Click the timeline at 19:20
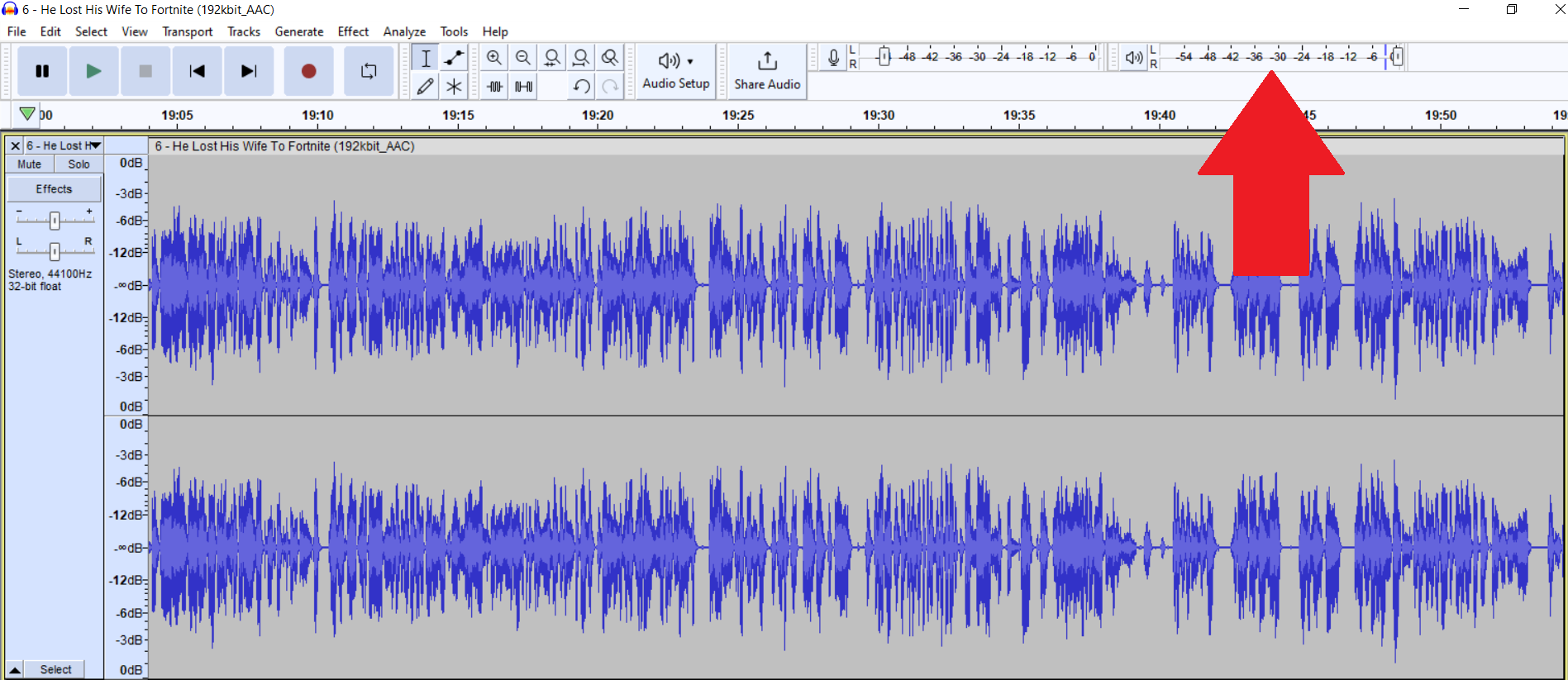Screen dimensions: 1568x680 pyautogui.click(x=598, y=115)
